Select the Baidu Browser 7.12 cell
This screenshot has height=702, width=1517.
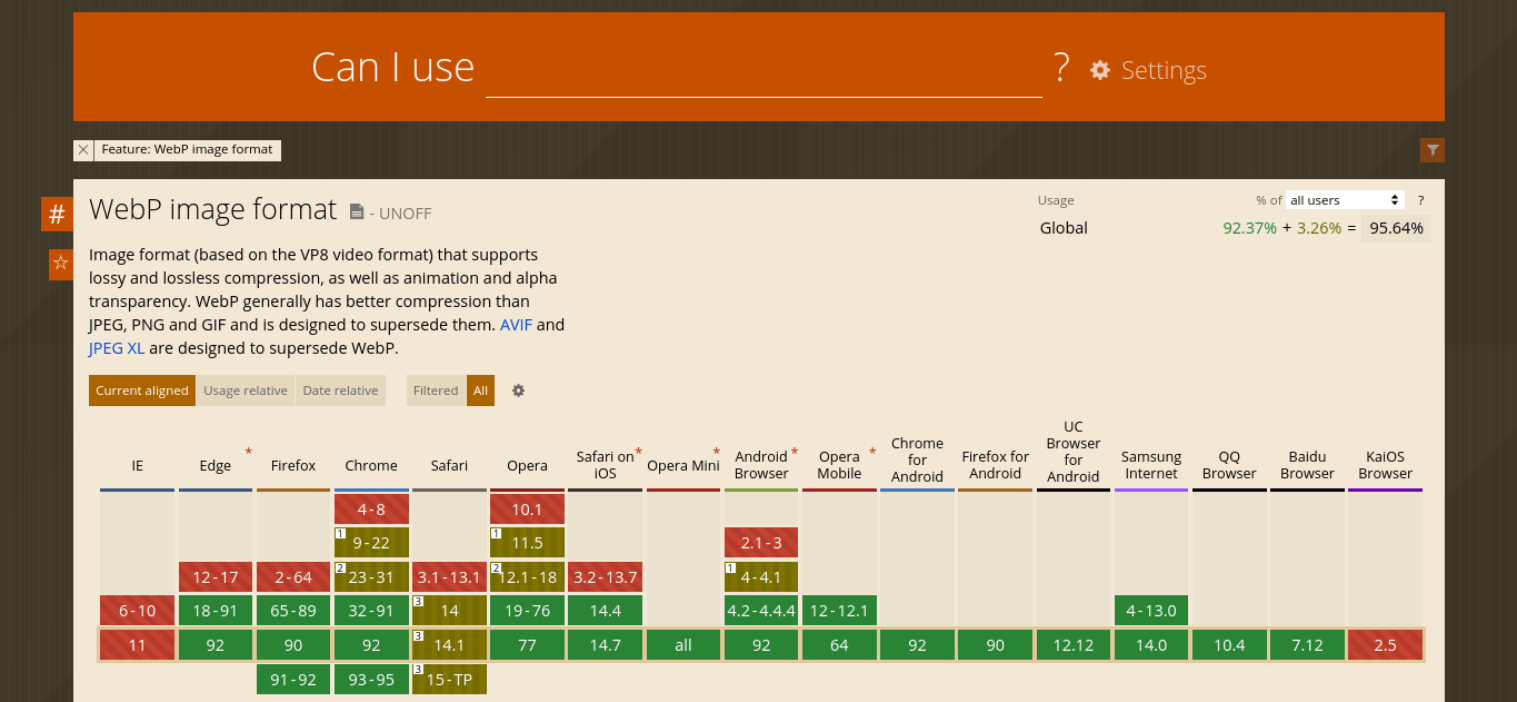(x=1307, y=645)
